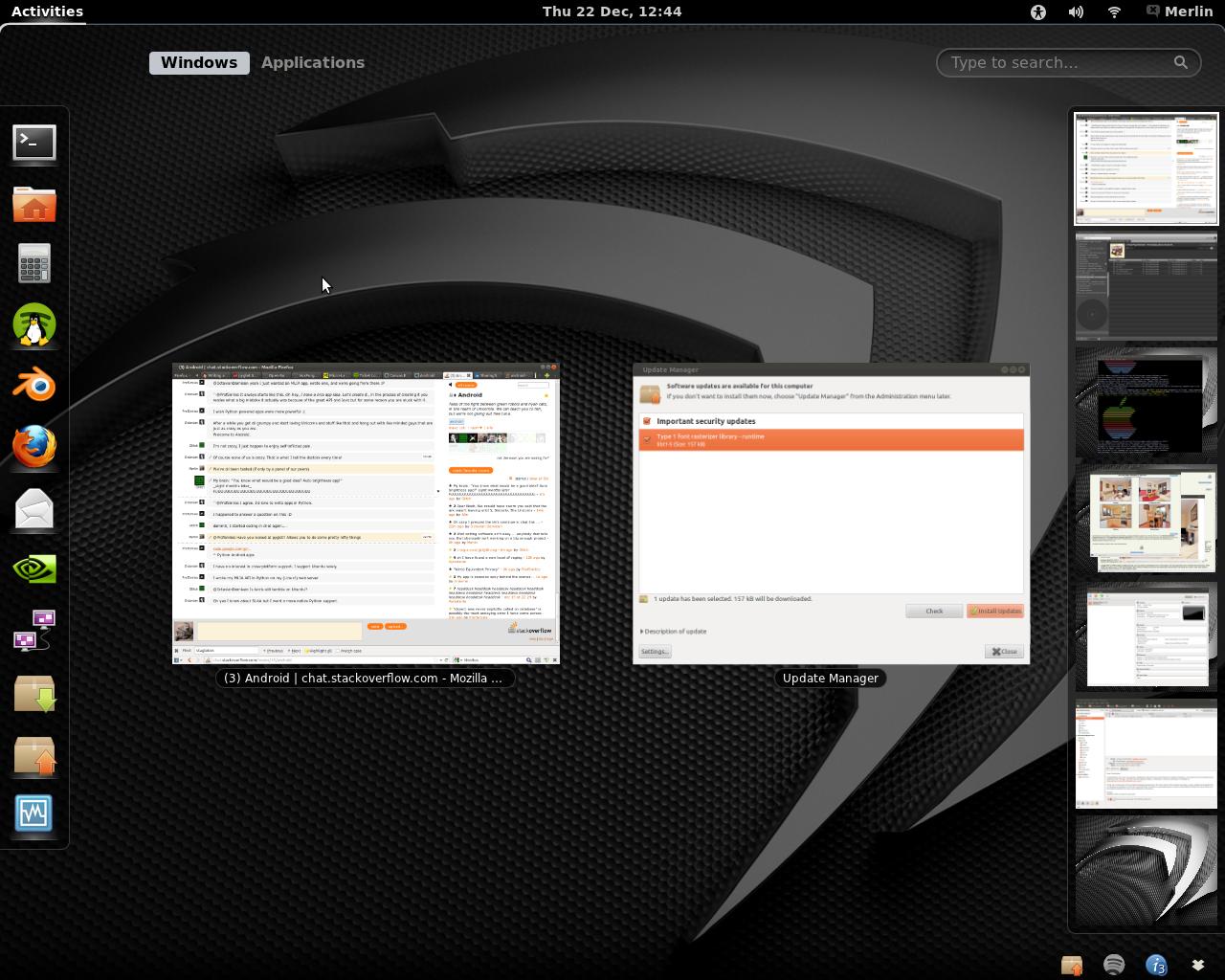Click the Update Manager tray icon
1225x980 pixels.
[x=1072, y=965]
